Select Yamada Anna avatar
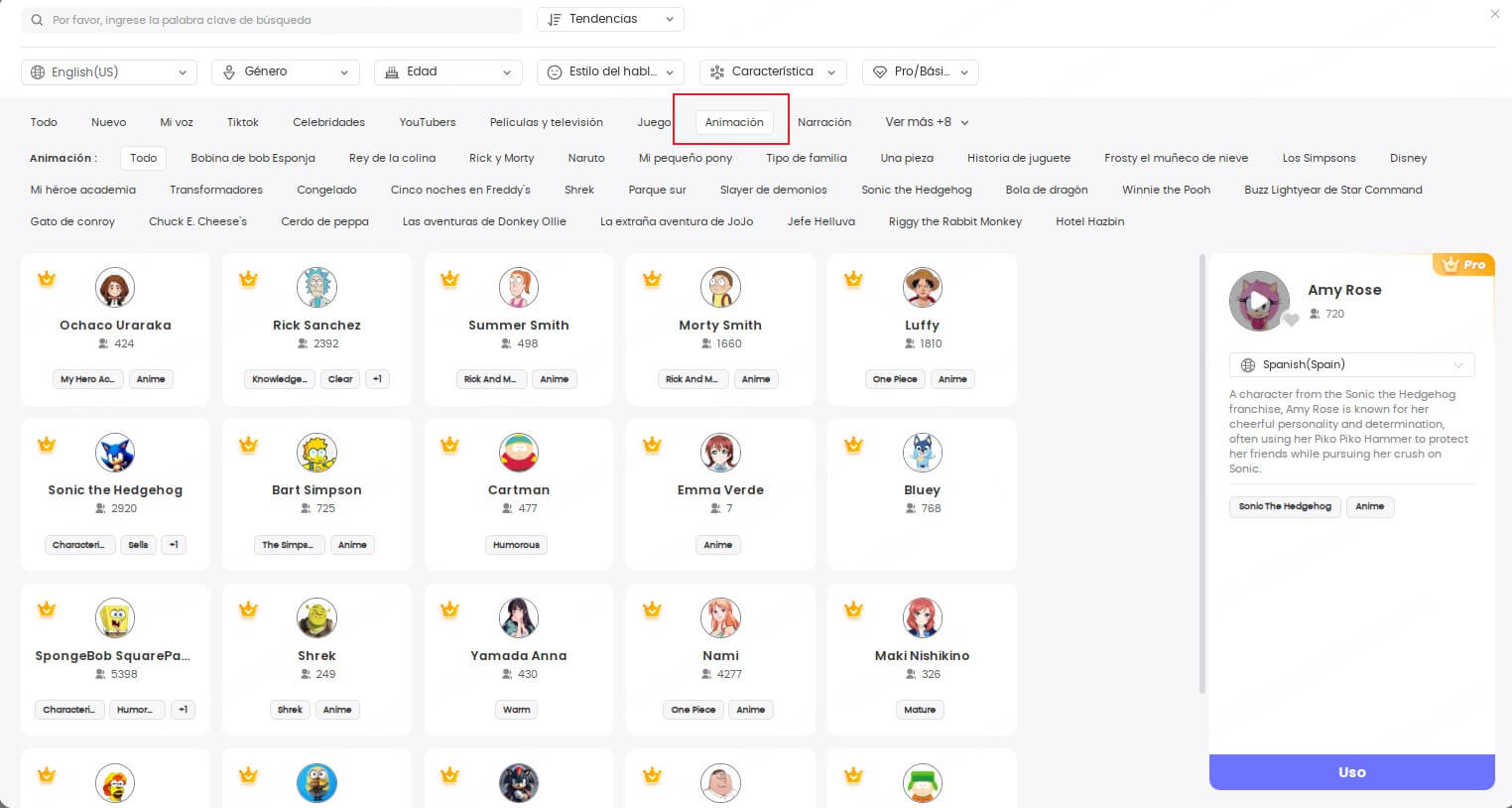This screenshot has width=1512, height=808. [519, 618]
